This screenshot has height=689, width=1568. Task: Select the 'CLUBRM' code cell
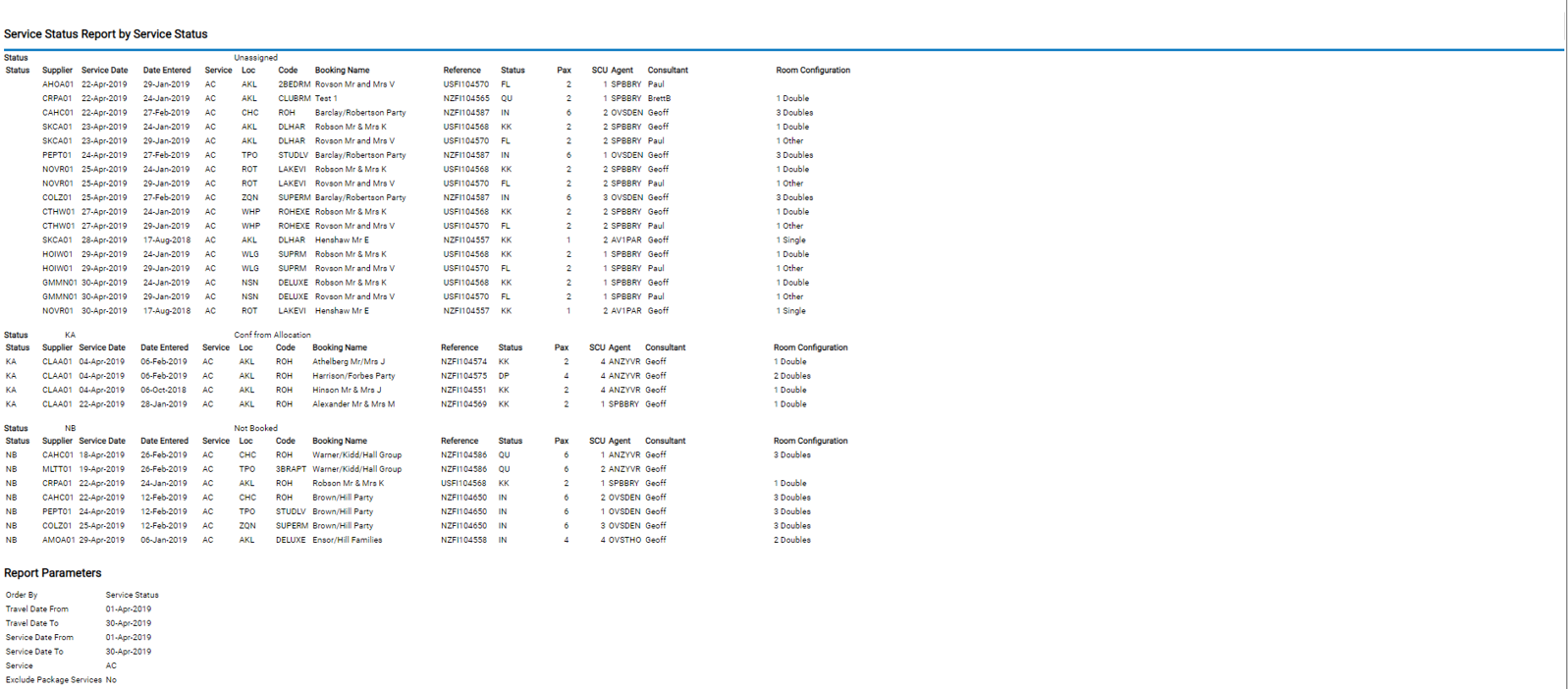[x=295, y=98]
